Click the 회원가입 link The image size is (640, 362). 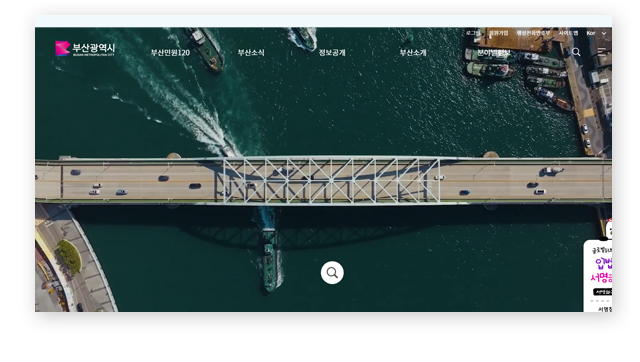[499, 33]
